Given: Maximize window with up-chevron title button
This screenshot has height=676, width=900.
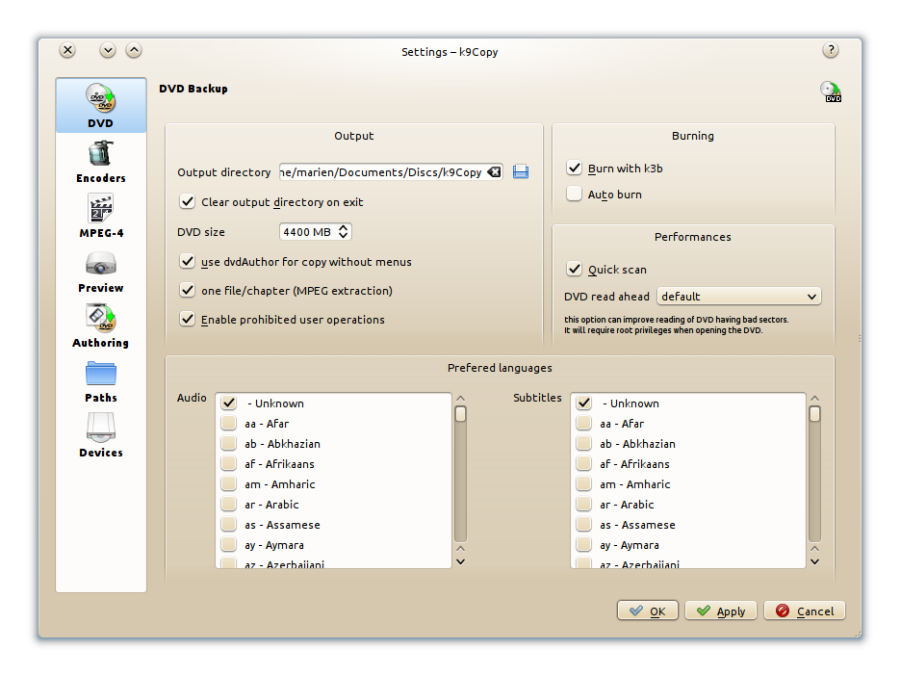Looking at the screenshot, I should (134, 50).
